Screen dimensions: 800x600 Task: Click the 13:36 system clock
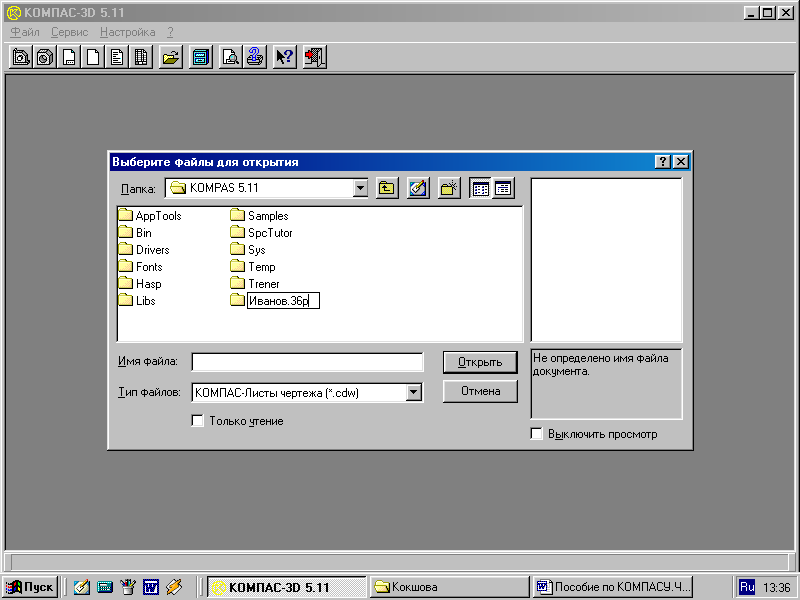777,587
